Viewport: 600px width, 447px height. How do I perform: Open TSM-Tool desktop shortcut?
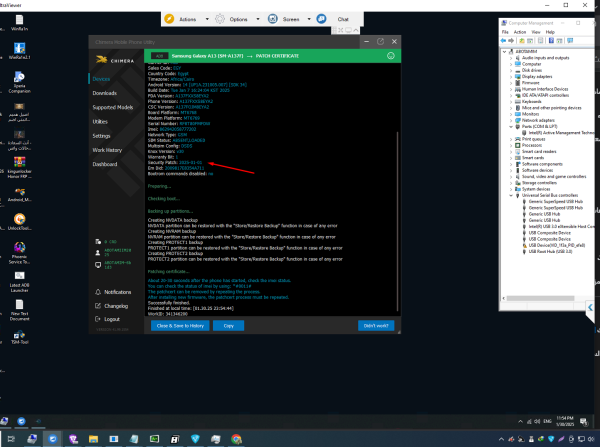pyautogui.click(x=19, y=337)
